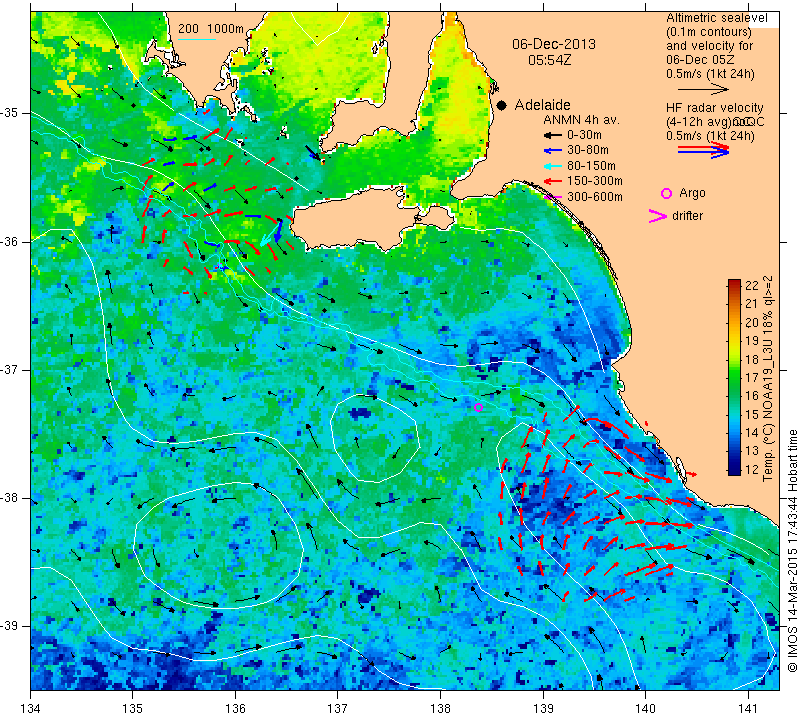
Task: Click the latitude axis label -35
Action: pos(11,113)
